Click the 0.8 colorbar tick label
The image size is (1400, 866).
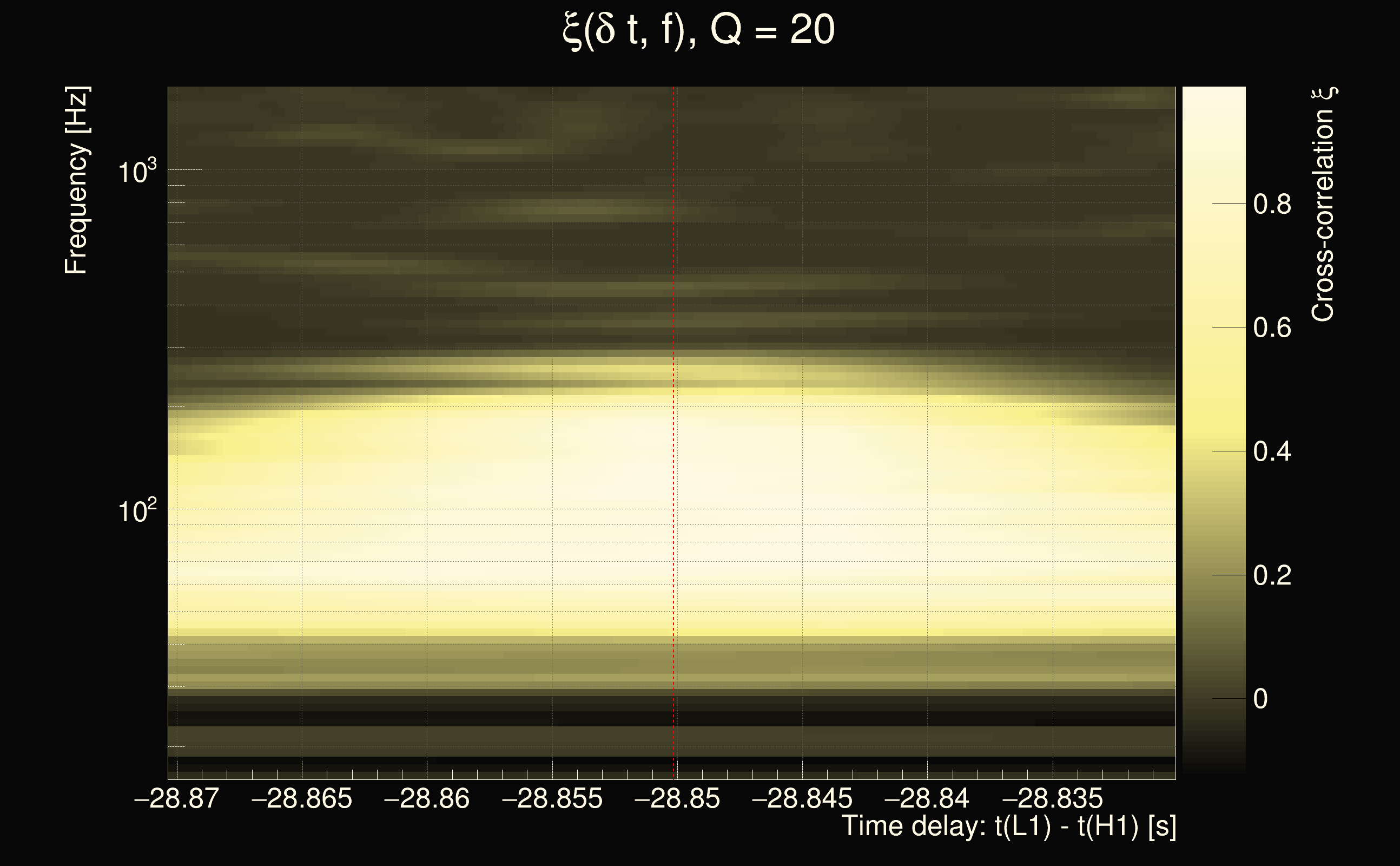coord(1272,204)
